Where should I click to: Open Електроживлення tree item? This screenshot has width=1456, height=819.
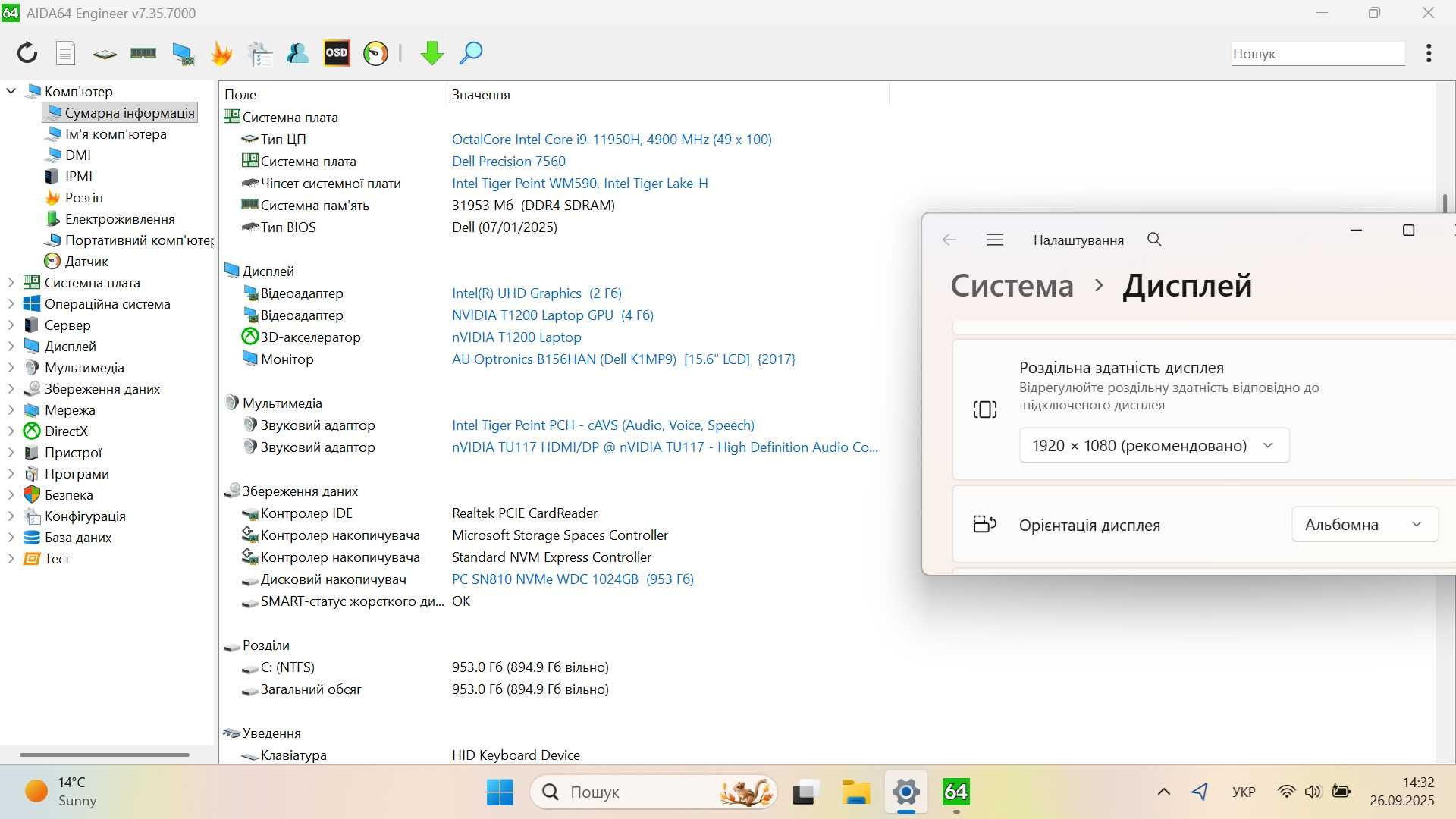click(111, 218)
